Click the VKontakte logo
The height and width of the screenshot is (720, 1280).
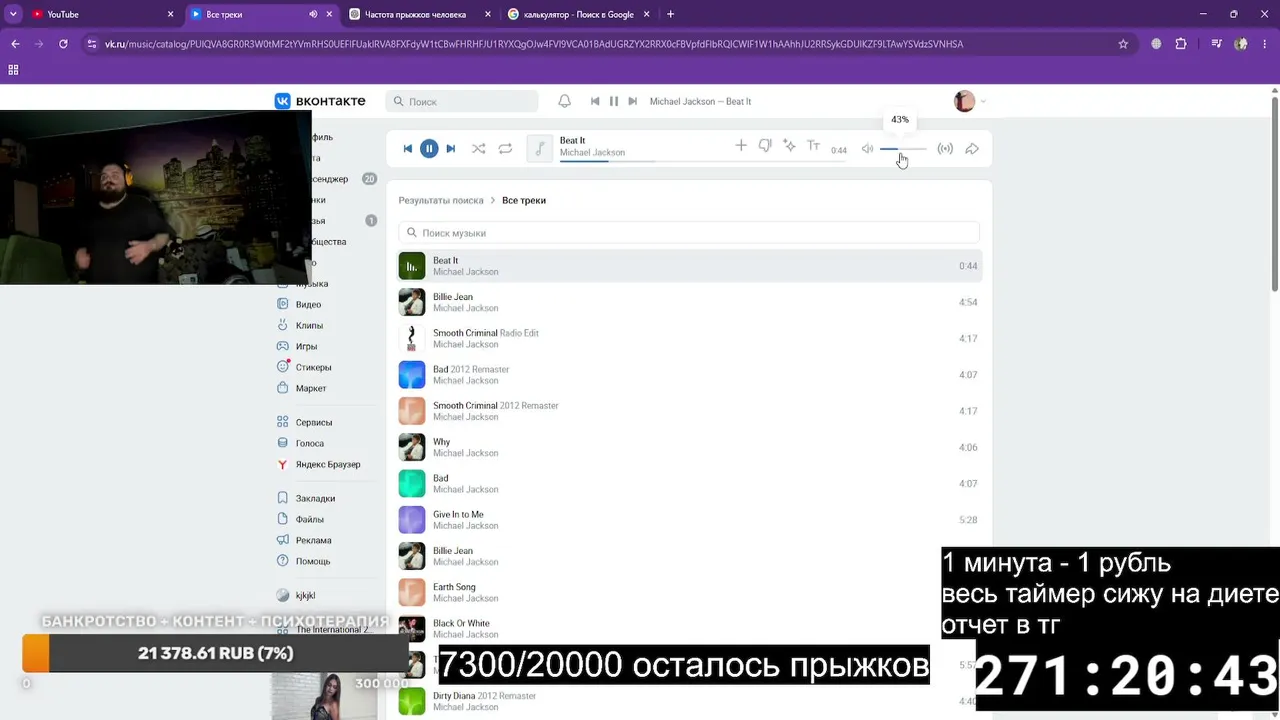tap(321, 101)
